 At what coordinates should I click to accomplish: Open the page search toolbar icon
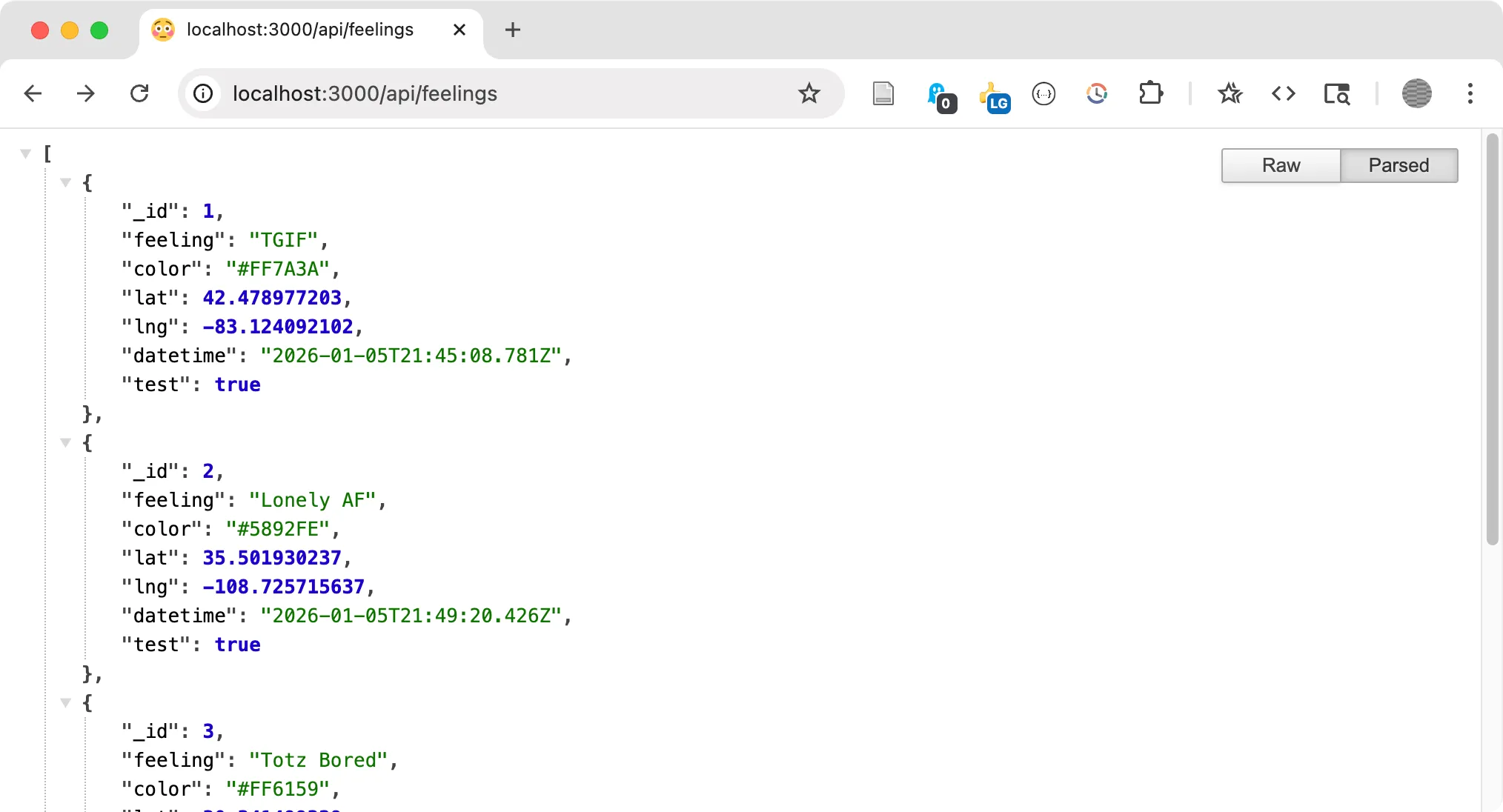point(1336,94)
